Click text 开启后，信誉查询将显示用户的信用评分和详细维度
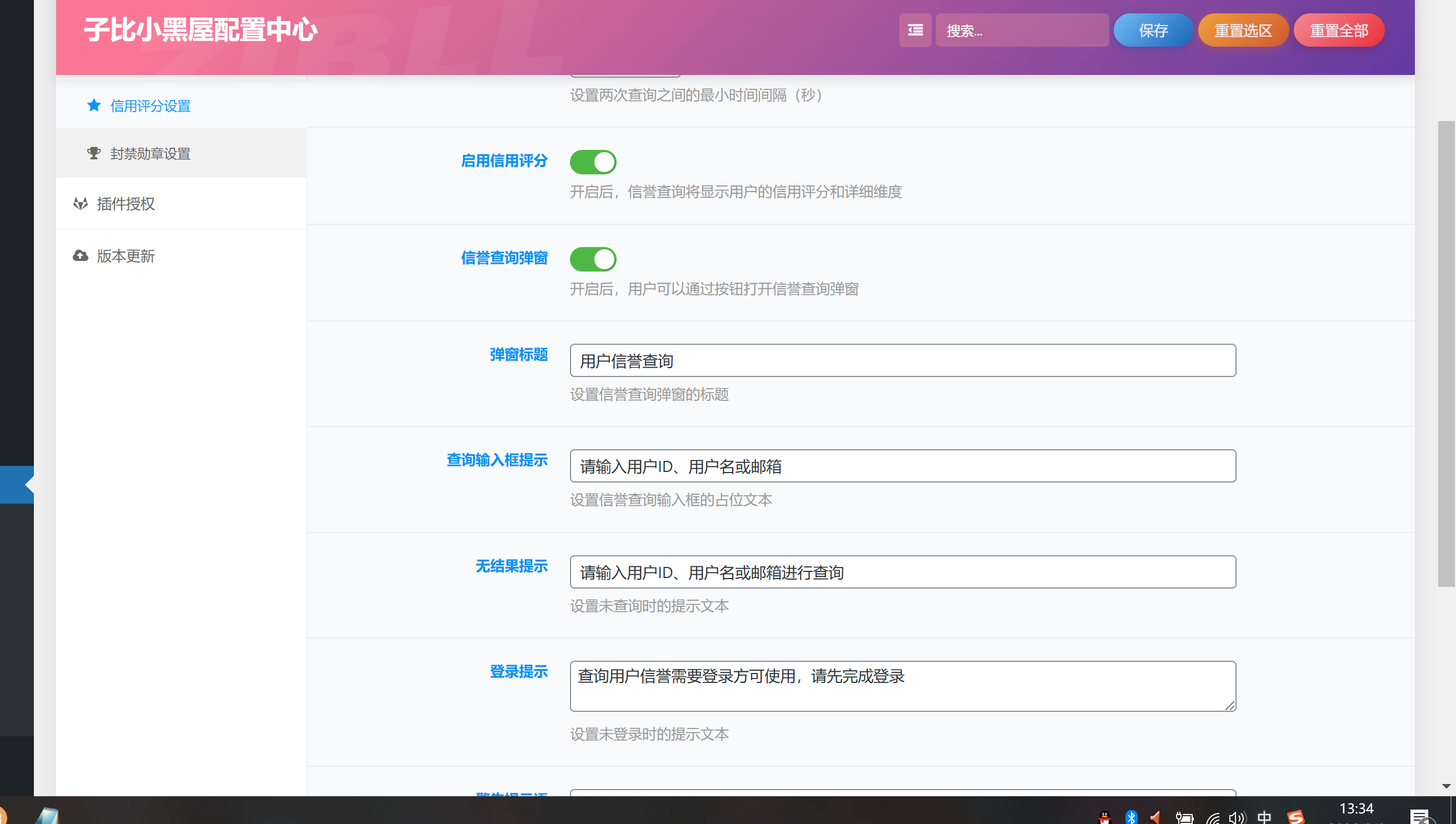The width and height of the screenshot is (1456, 824). pos(735,192)
